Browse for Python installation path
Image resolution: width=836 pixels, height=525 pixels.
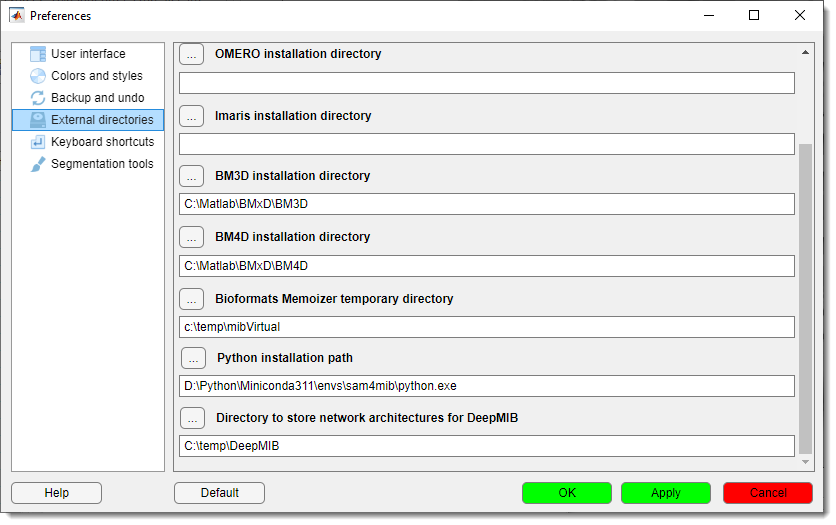193,358
